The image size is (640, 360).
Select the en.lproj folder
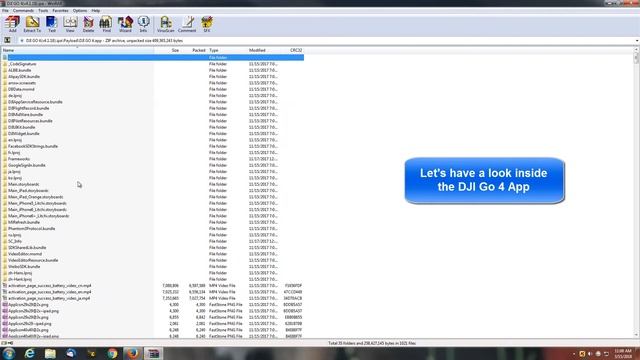point(15,140)
